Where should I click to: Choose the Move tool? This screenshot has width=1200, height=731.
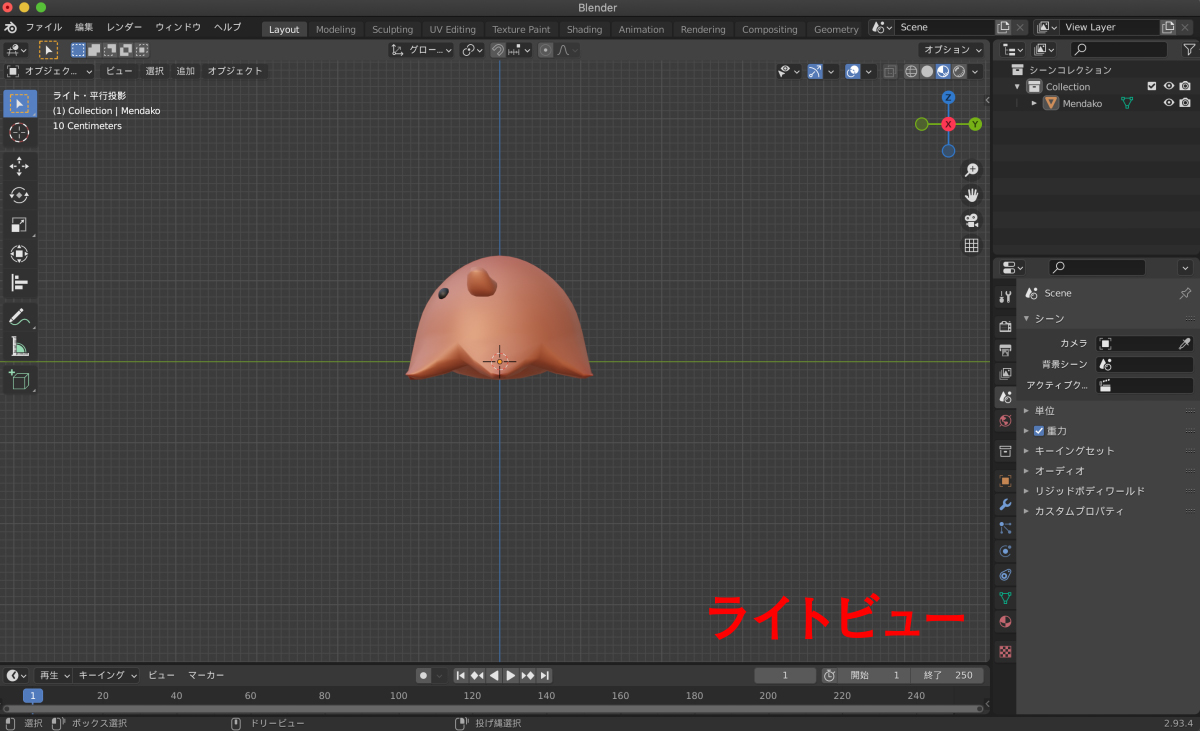tap(19, 166)
